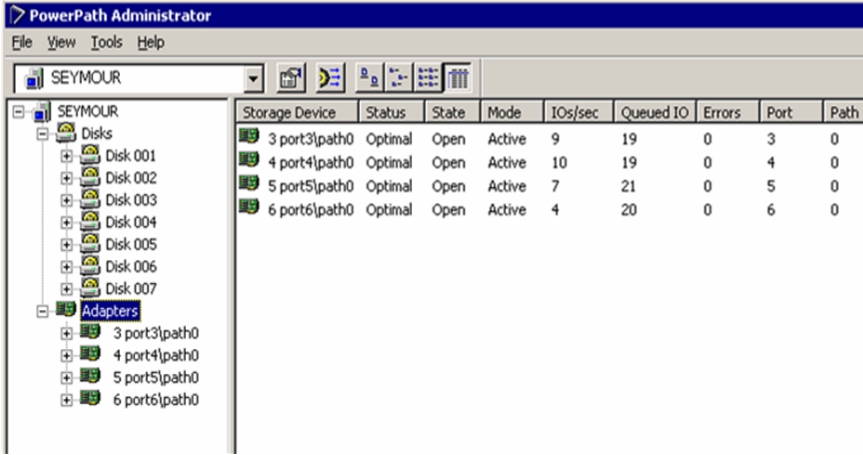Select Disk 003 in tree
The image size is (863, 455).
point(131,200)
